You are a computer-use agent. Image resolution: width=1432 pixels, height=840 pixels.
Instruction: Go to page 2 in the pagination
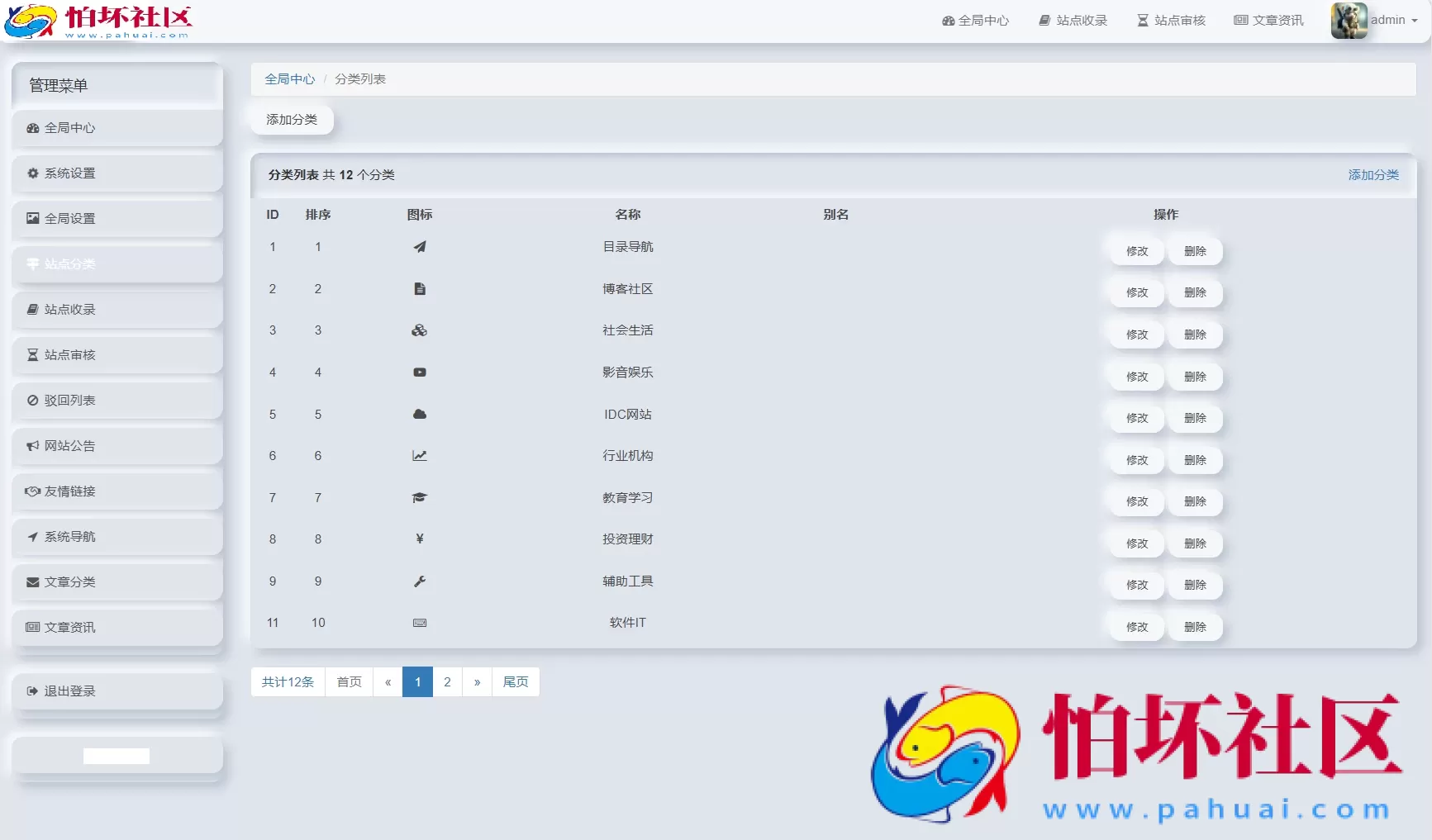[x=447, y=681]
